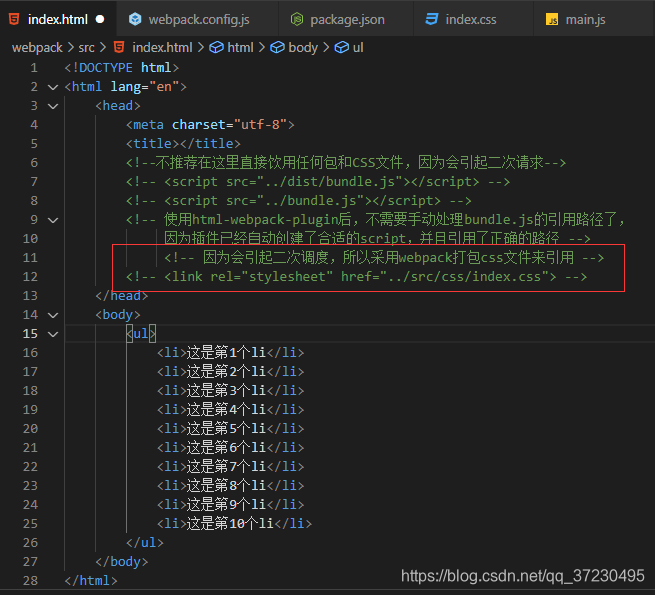Image resolution: width=655 pixels, height=595 pixels.
Task: Click the html-webpack-plugin comment line
Action: [x=375, y=220]
